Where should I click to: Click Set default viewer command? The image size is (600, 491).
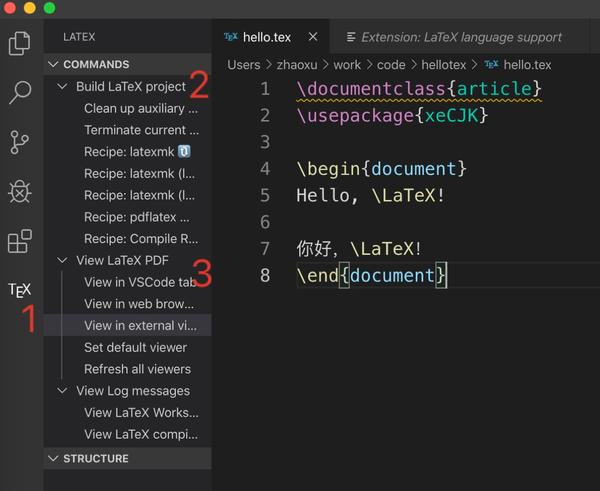point(135,347)
